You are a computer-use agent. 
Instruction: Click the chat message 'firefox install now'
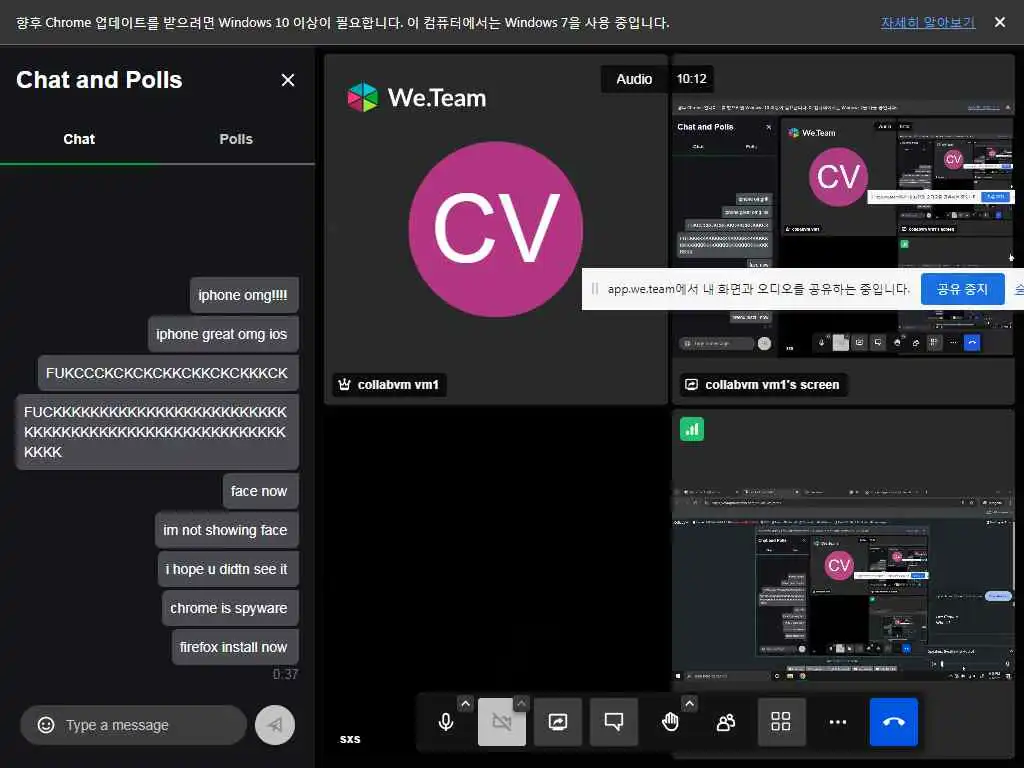pos(234,647)
